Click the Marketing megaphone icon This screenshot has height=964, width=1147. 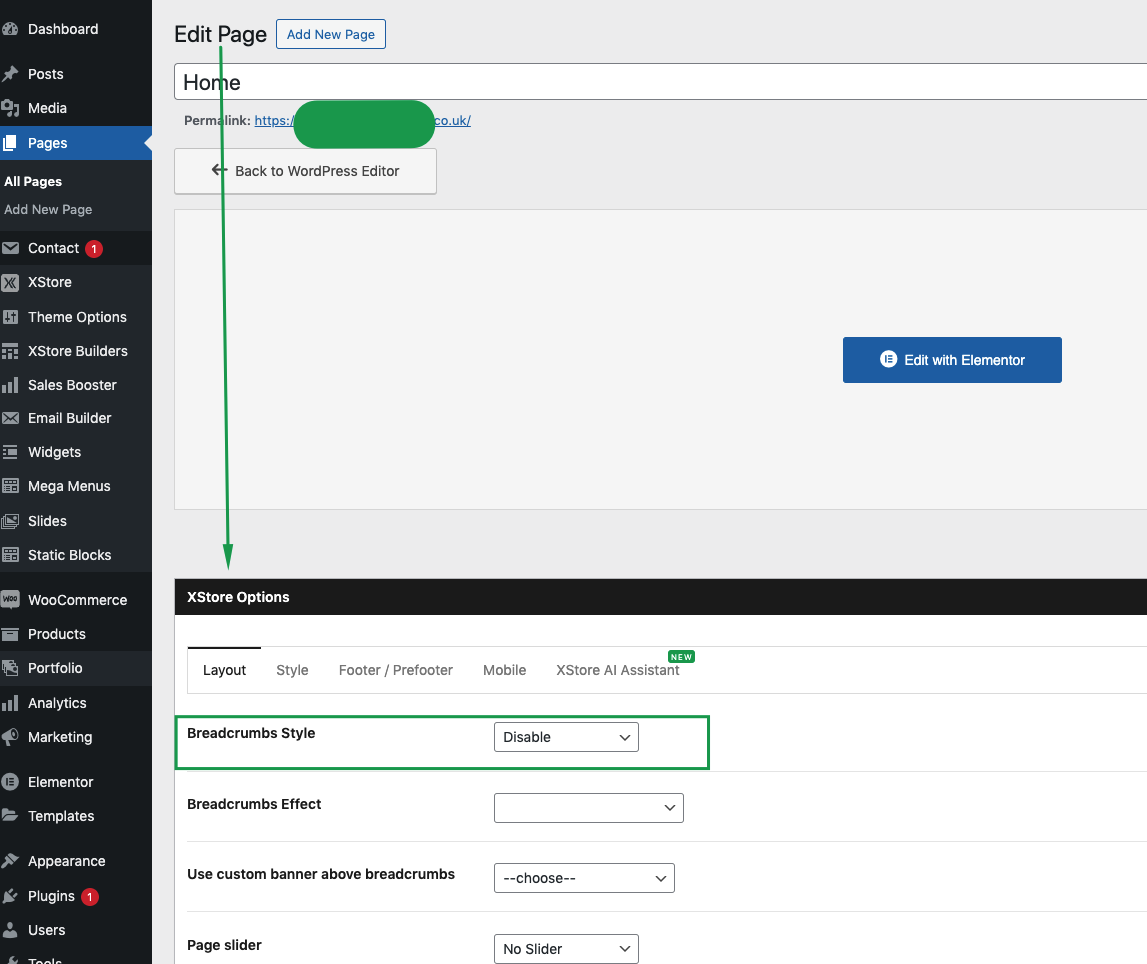pos(10,737)
